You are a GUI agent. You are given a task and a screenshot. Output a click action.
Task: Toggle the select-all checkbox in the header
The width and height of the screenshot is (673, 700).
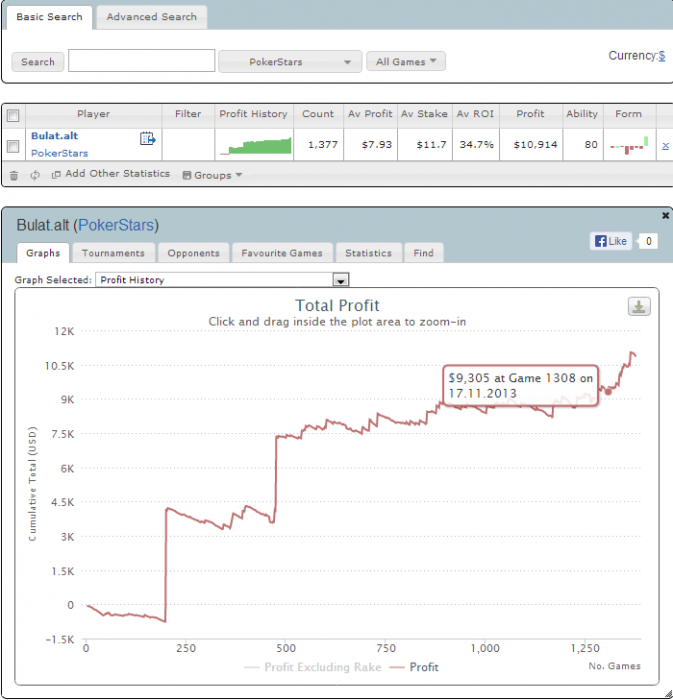click(13, 116)
